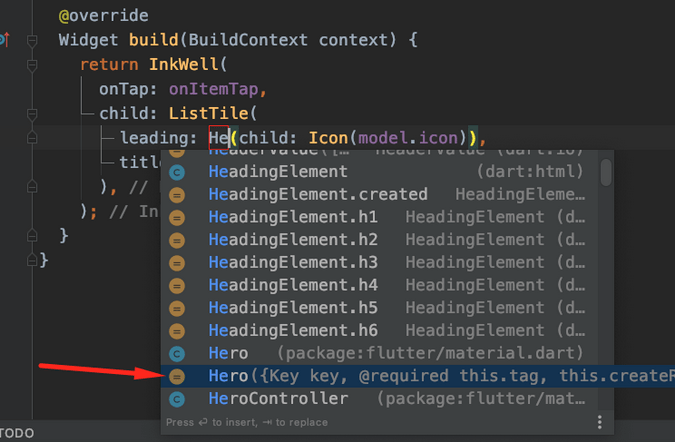Collapse the build method fold marker
675x442 pixels.
click(32, 41)
